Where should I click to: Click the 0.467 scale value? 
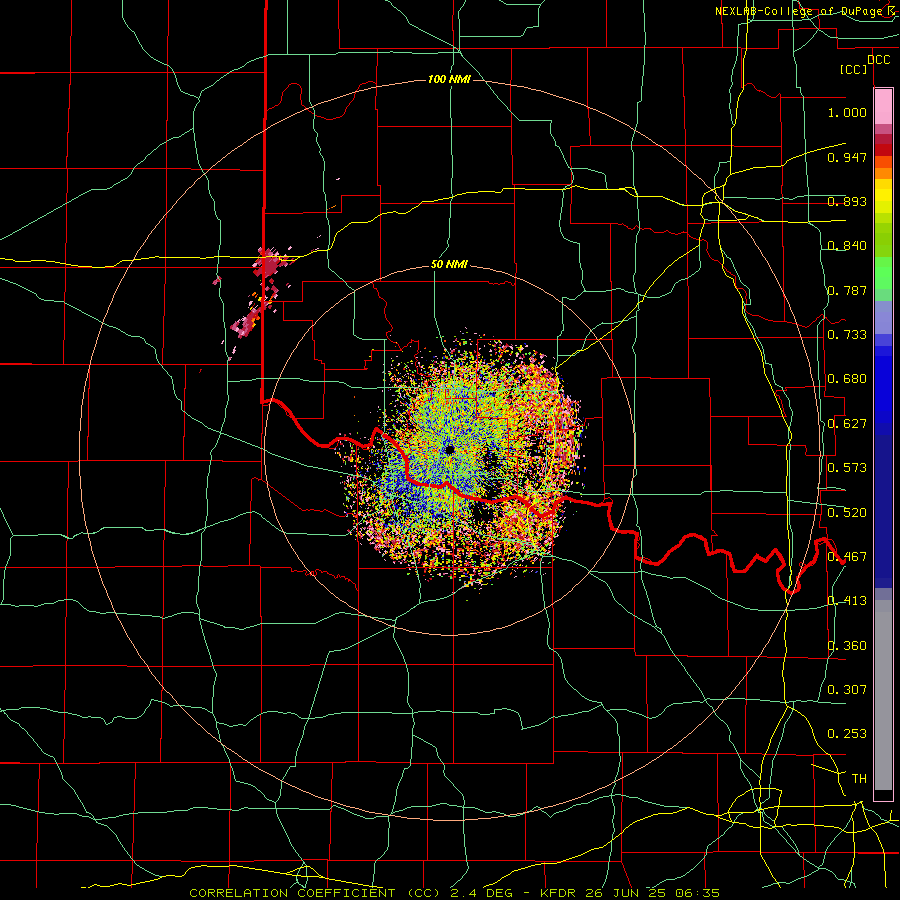(847, 557)
